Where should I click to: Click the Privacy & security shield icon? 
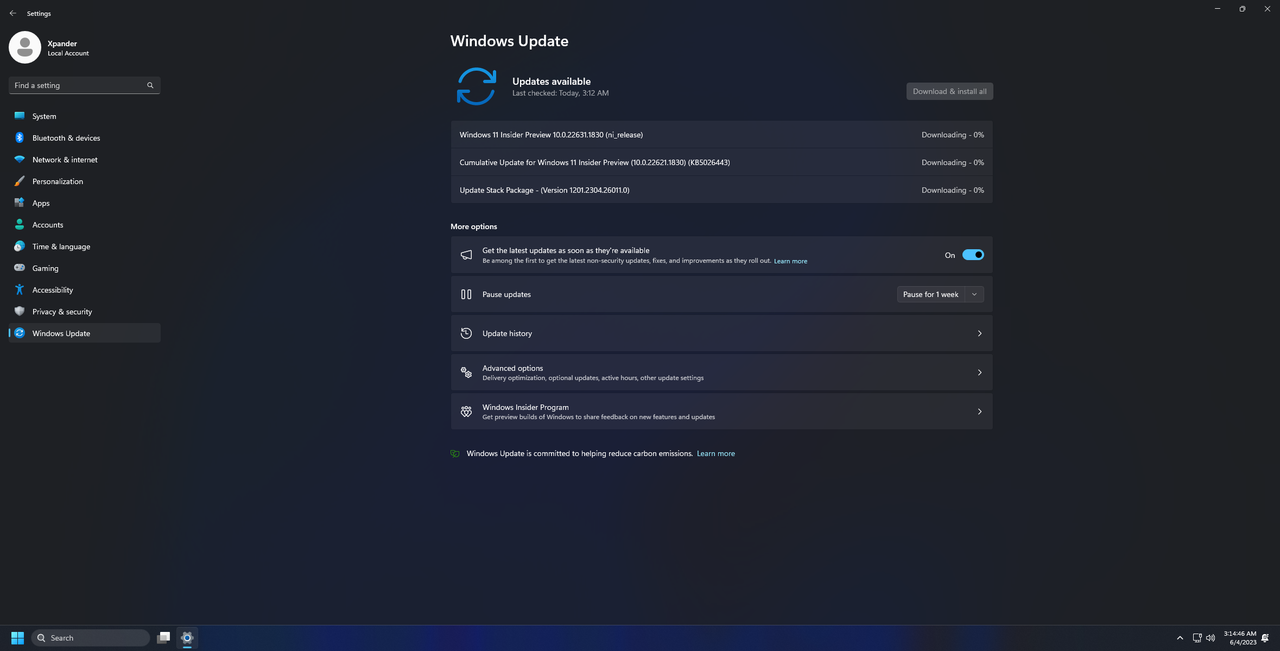coord(19,311)
